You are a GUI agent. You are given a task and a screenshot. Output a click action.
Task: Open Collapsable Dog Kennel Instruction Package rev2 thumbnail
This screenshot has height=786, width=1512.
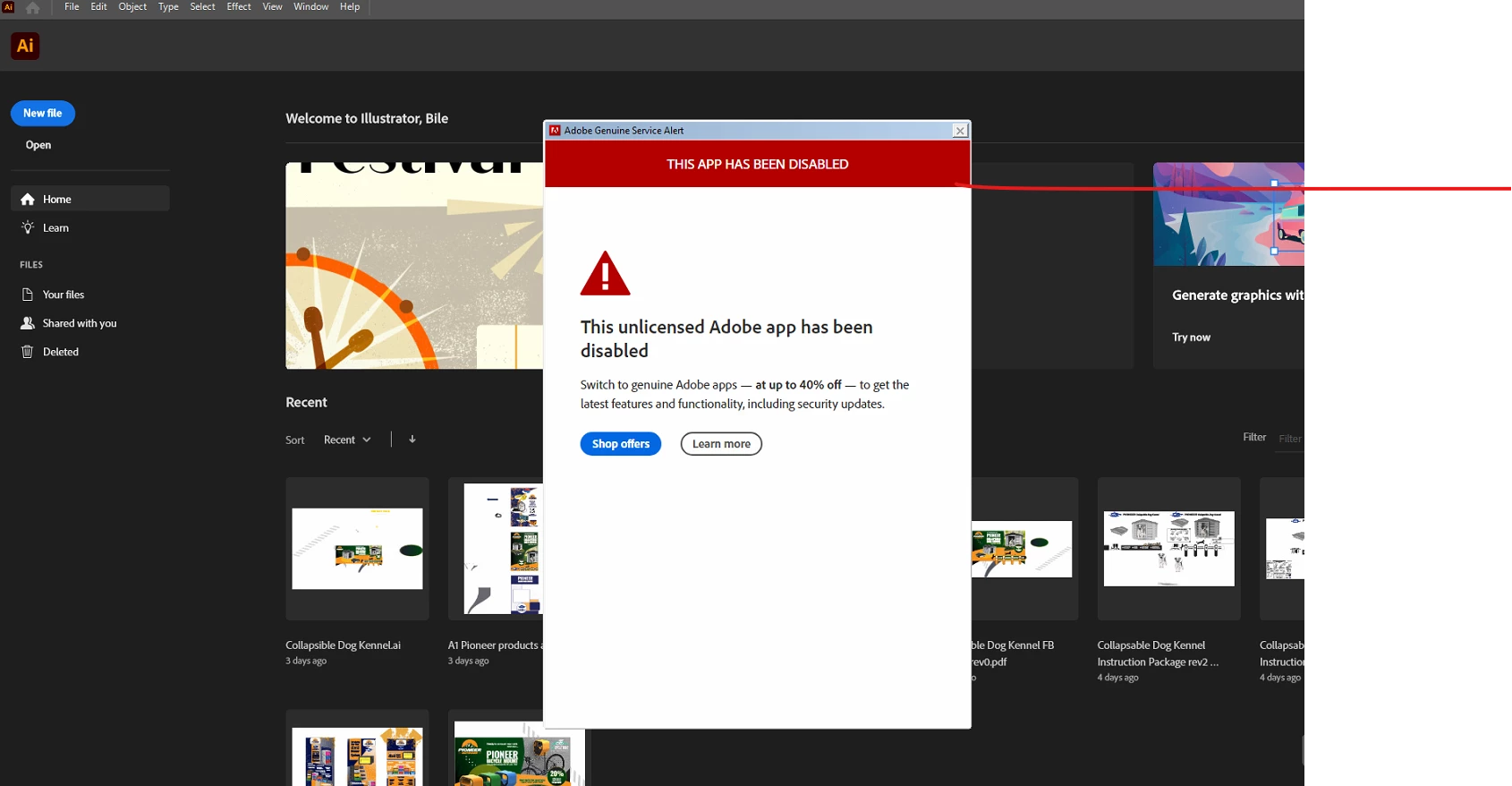(x=1168, y=549)
